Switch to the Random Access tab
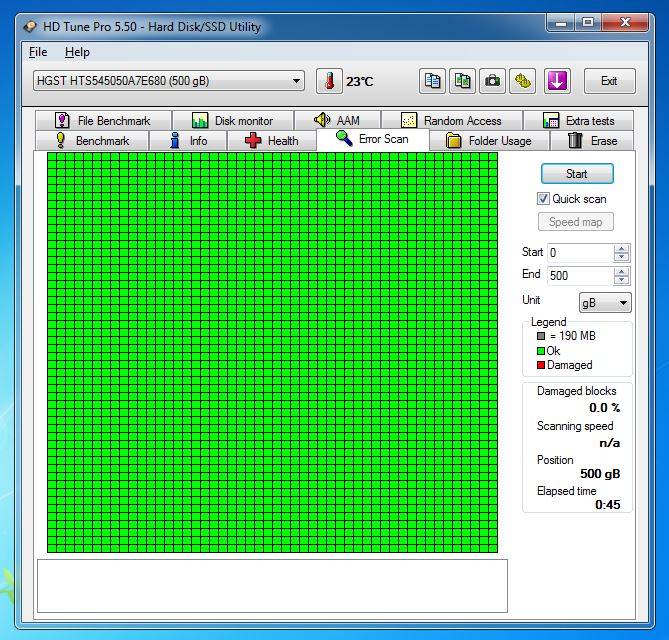Screen dimensions: 669x640 point(452,121)
